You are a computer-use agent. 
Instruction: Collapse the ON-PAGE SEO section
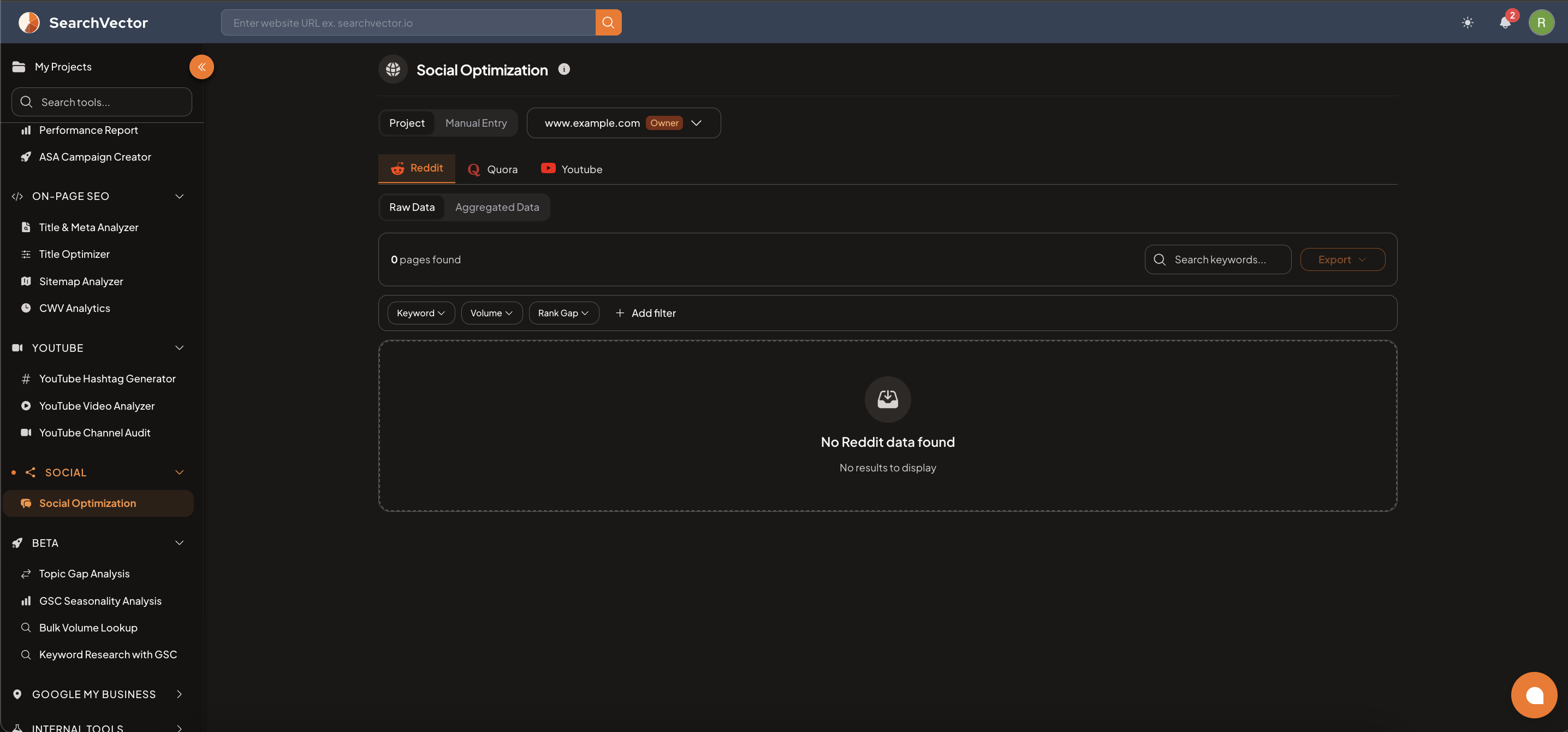coord(179,196)
